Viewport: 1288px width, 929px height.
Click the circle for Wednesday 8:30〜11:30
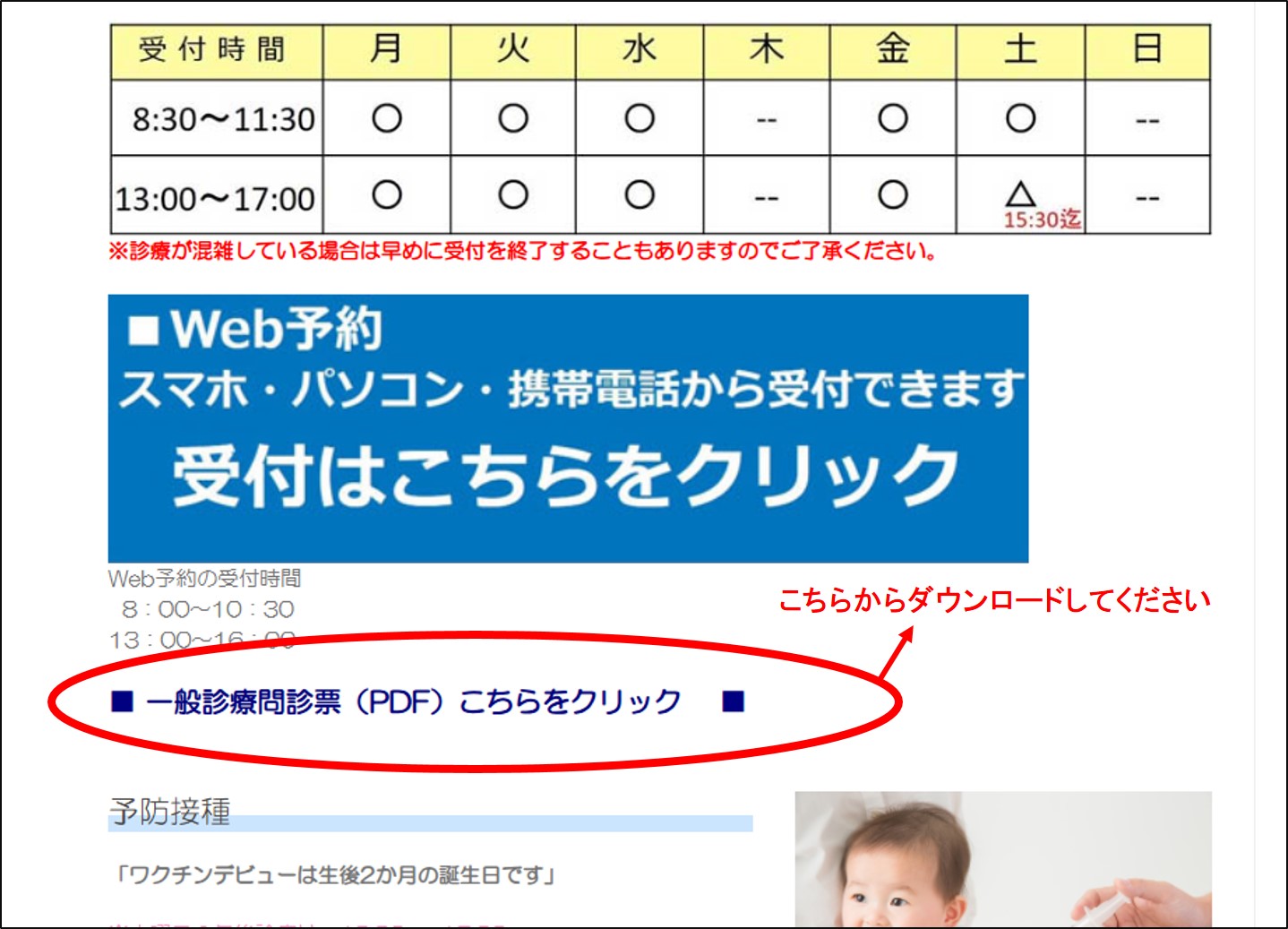[x=640, y=118]
